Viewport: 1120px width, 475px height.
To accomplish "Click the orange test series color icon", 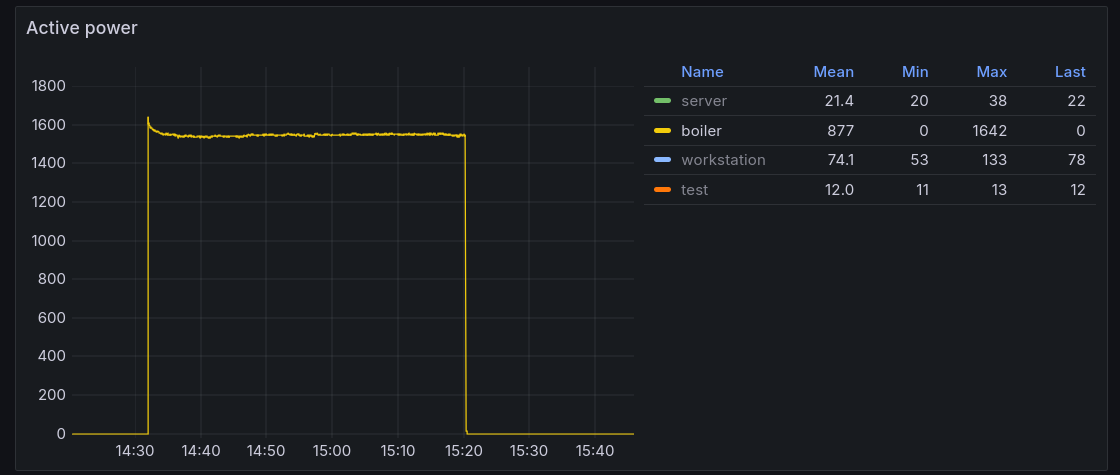I will [x=662, y=190].
